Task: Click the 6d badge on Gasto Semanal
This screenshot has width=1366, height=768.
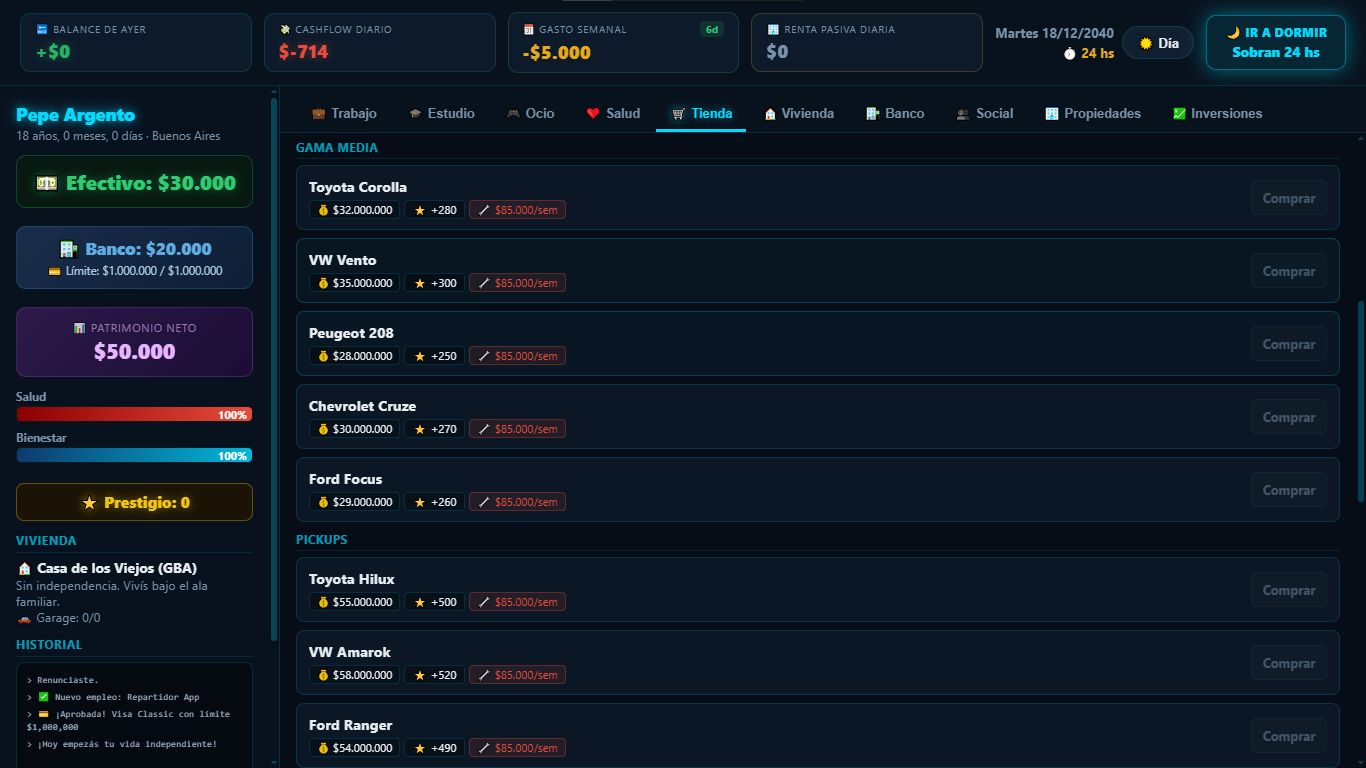Action: pos(712,29)
